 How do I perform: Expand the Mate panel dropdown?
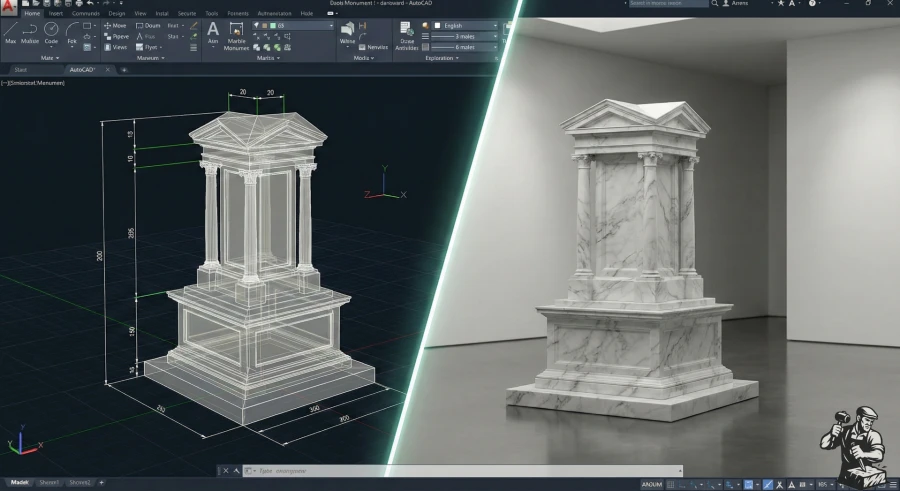coord(50,58)
